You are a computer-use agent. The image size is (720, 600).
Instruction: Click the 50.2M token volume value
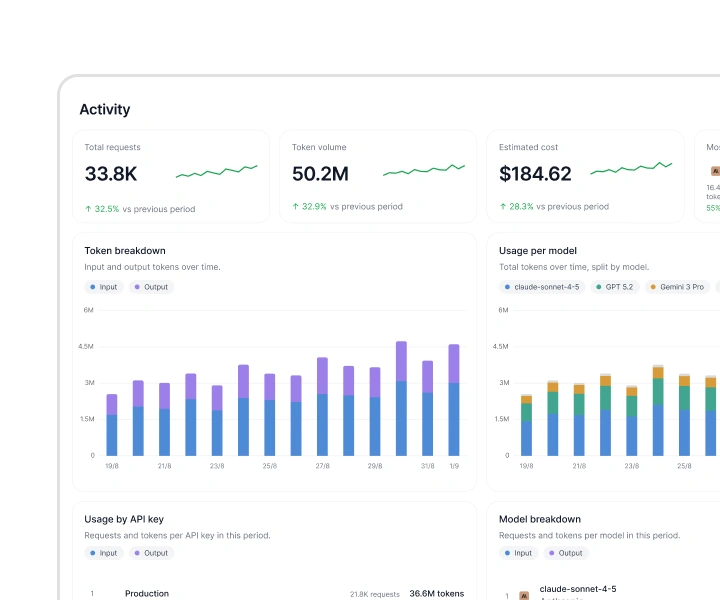(x=320, y=174)
